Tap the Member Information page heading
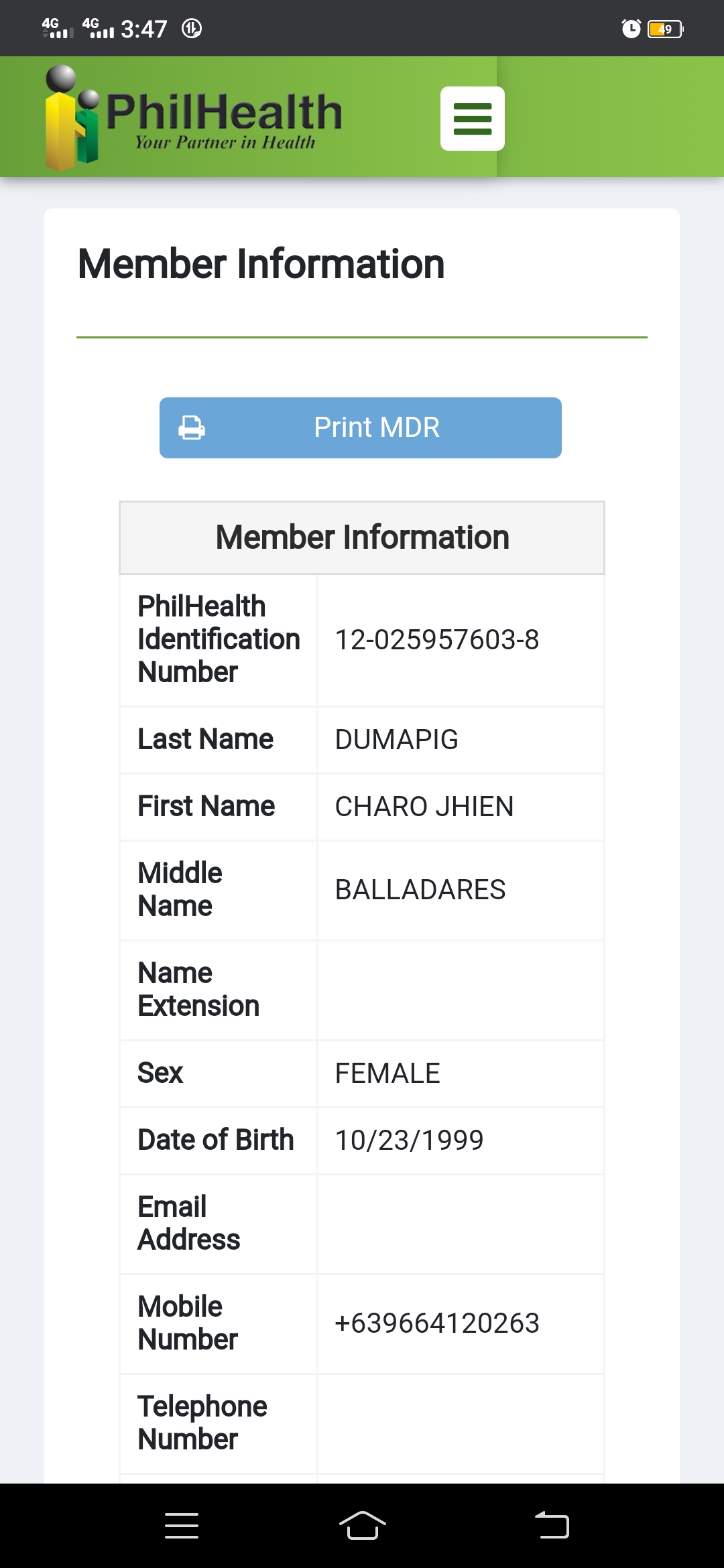This screenshot has width=724, height=1568. (261, 264)
